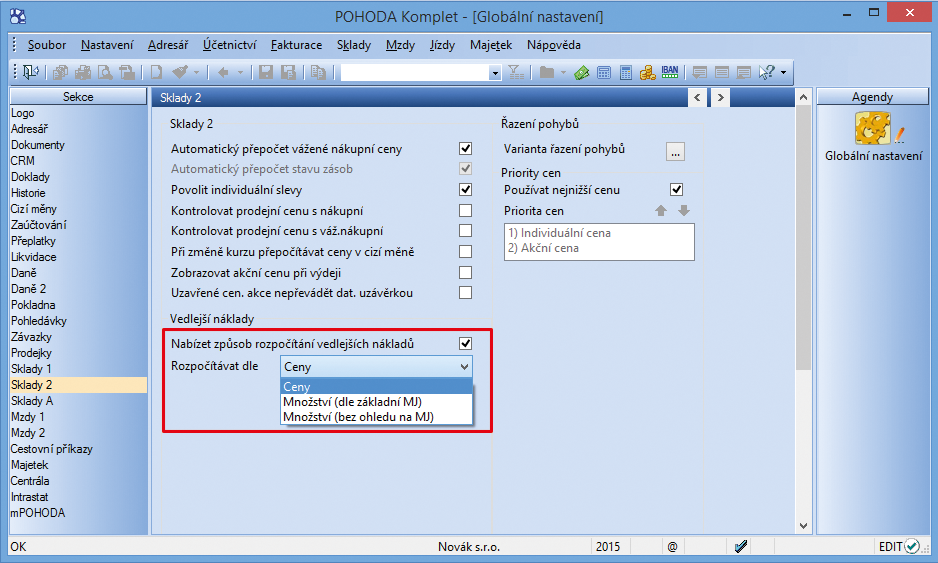
Task: Open the dropdown arrow next to folder icon
Action: coord(563,73)
